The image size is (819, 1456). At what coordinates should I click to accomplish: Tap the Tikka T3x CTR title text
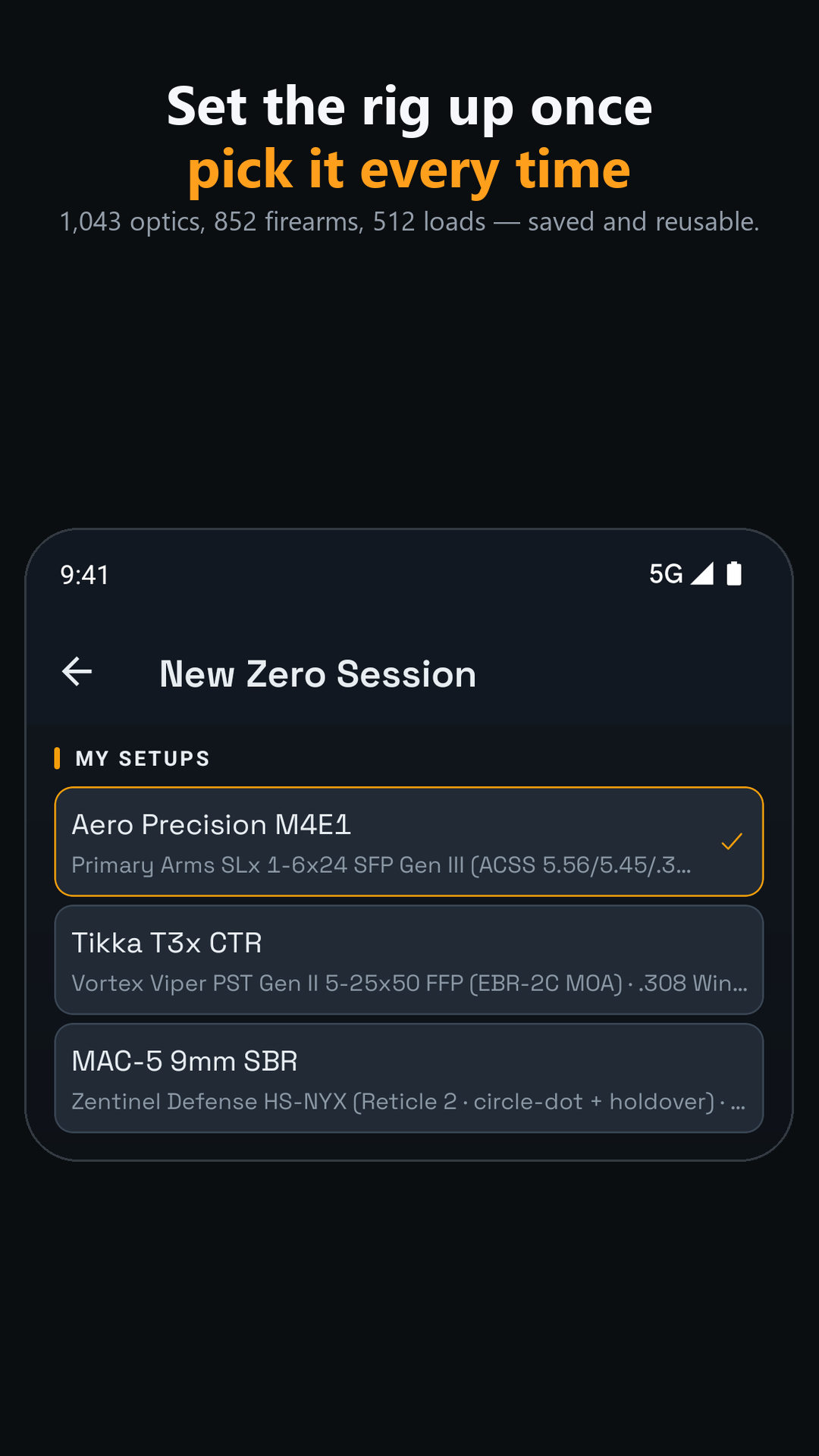tap(167, 943)
